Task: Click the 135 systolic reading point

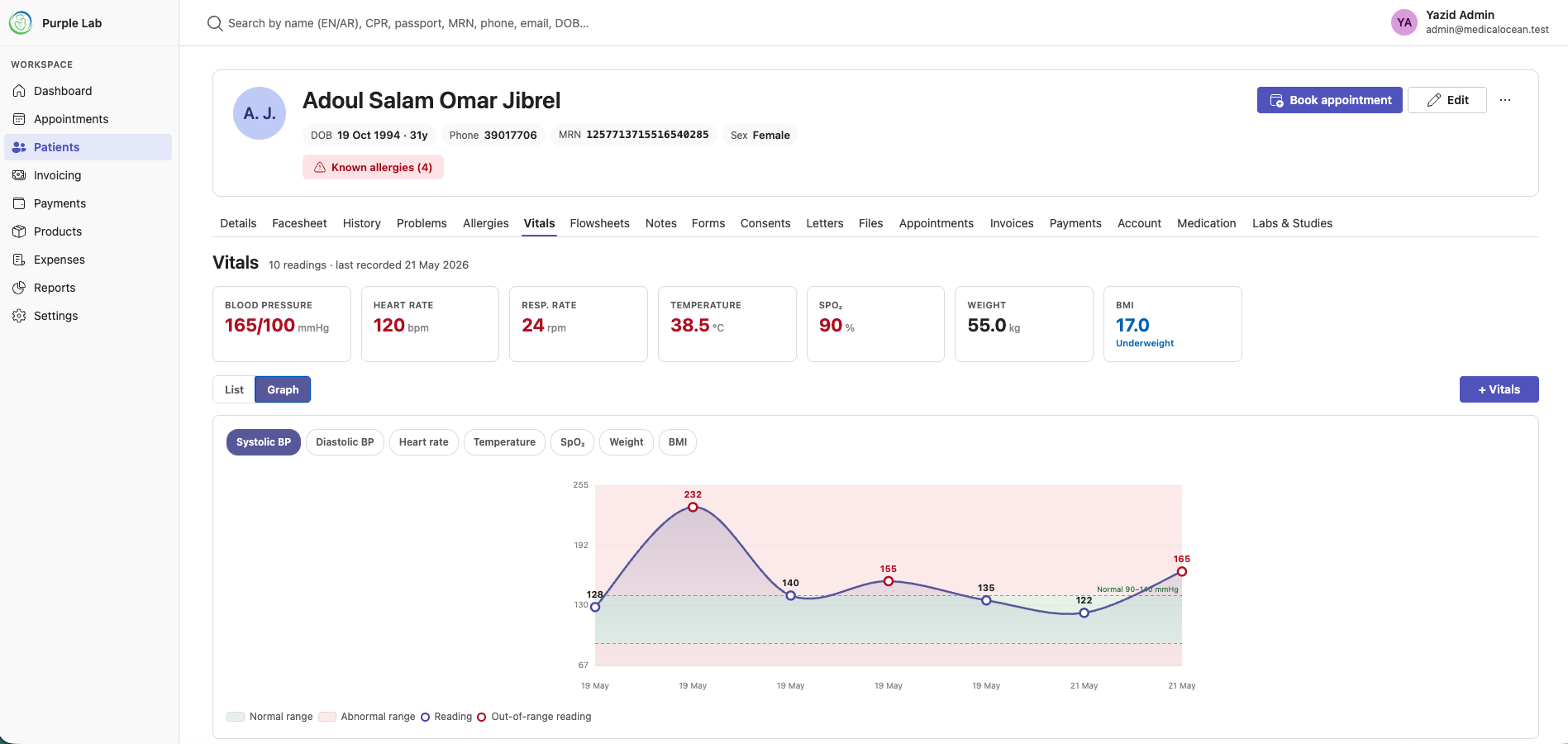Action: pos(986,600)
